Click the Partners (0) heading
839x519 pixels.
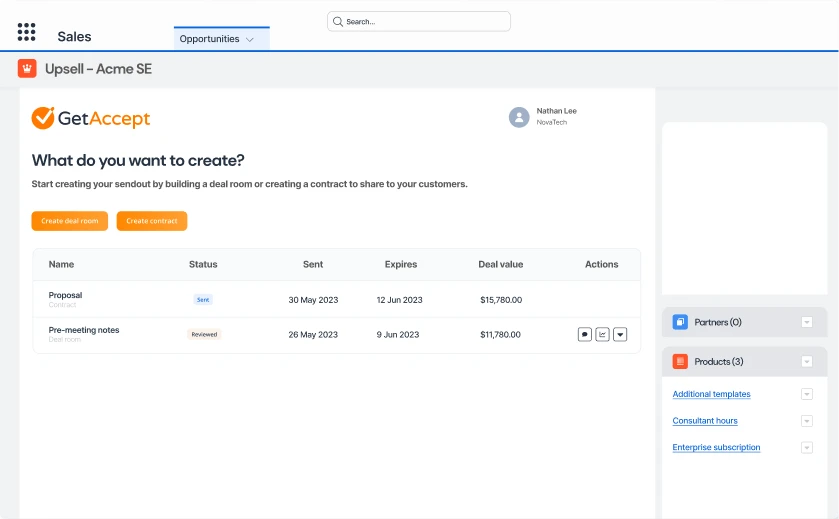tap(718, 322)
